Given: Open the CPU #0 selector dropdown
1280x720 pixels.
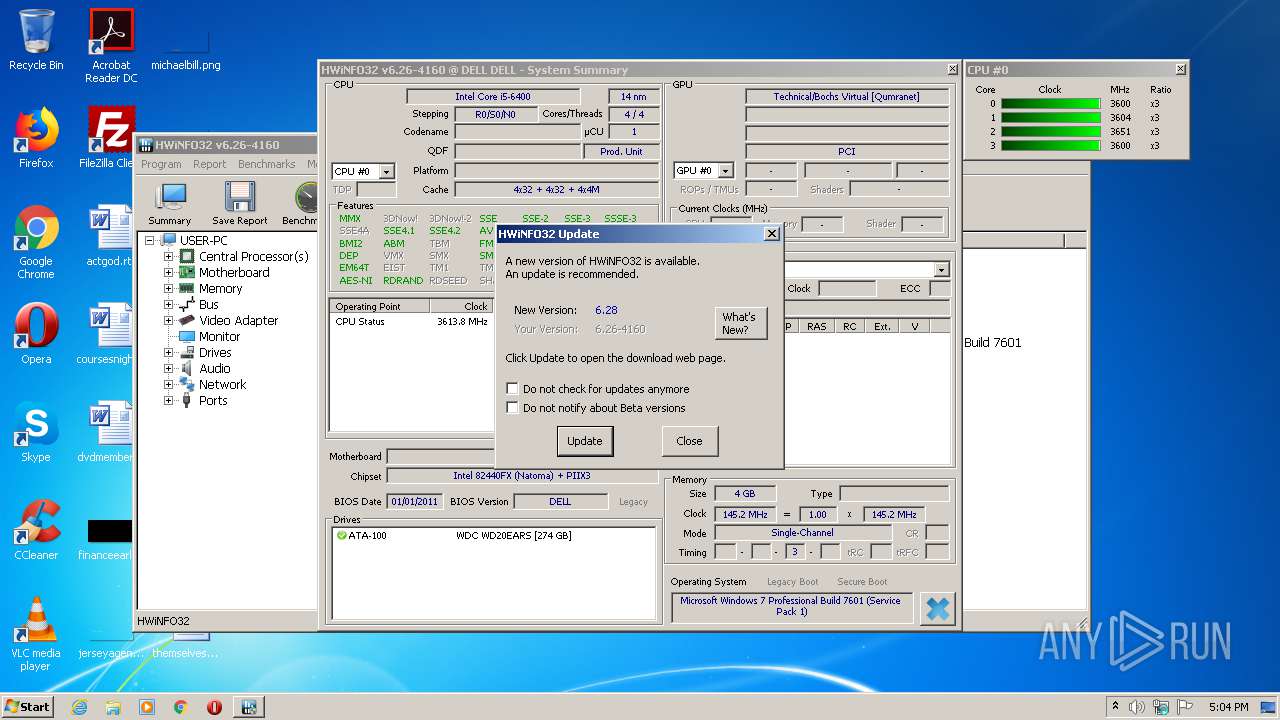Looking at the screenshot, I should coord(387,172).
